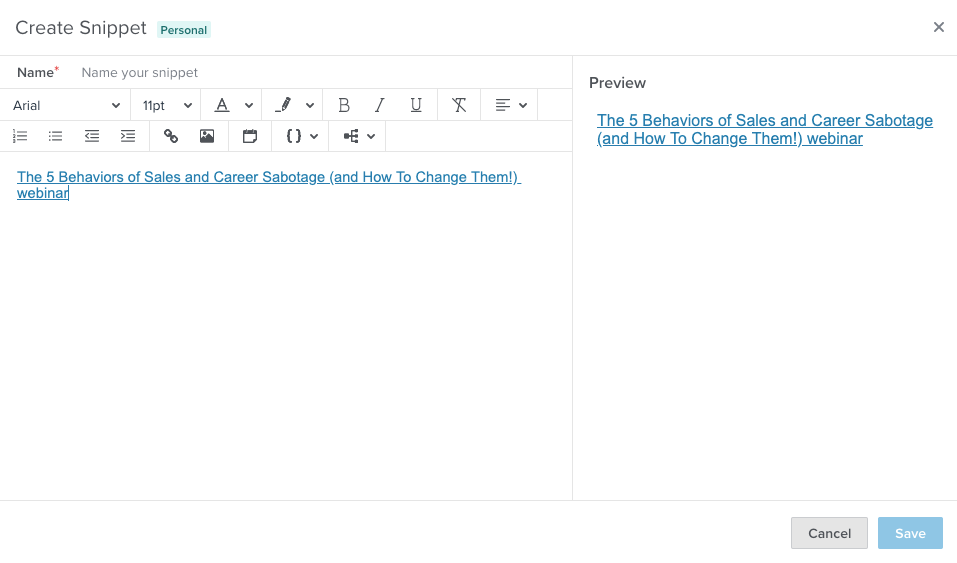Open the 11pt font size dropdown
This screenshot has width=957, height=563.
coord(167,105)
